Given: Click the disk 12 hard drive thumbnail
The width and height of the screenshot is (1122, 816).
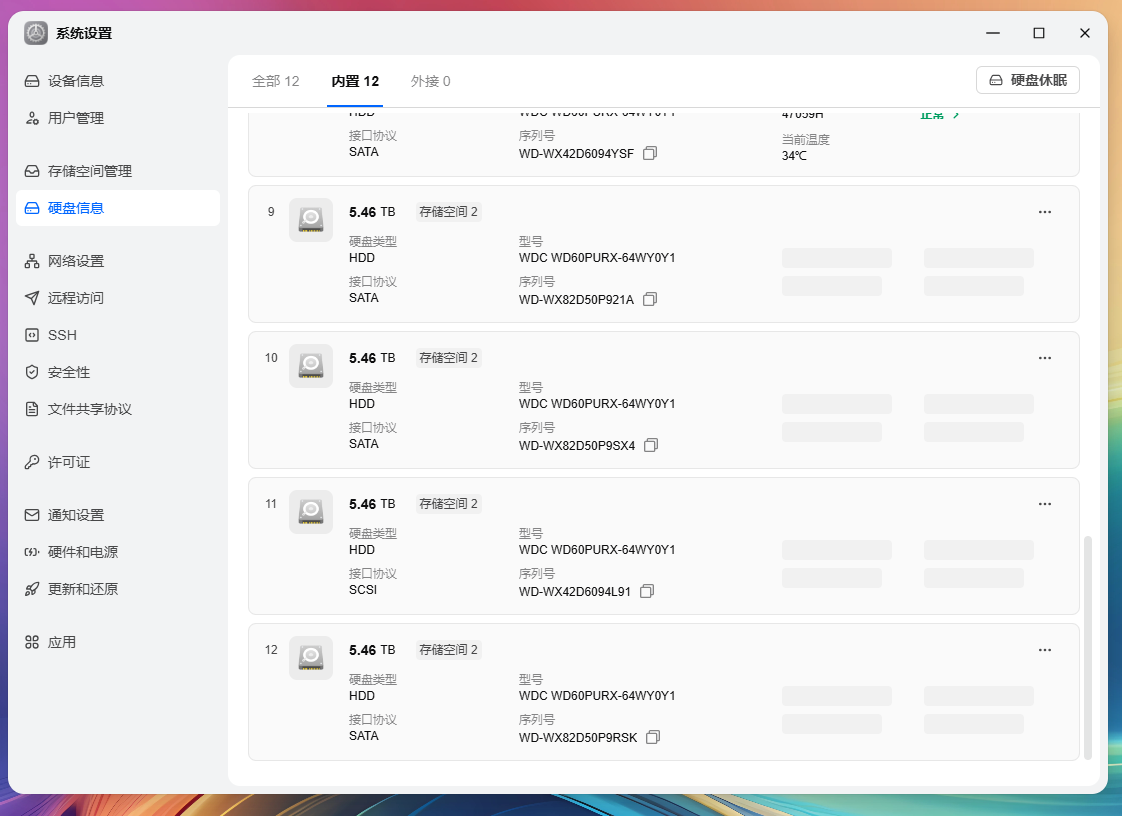Looking at the screenshot, I should (x=311, y=658).
